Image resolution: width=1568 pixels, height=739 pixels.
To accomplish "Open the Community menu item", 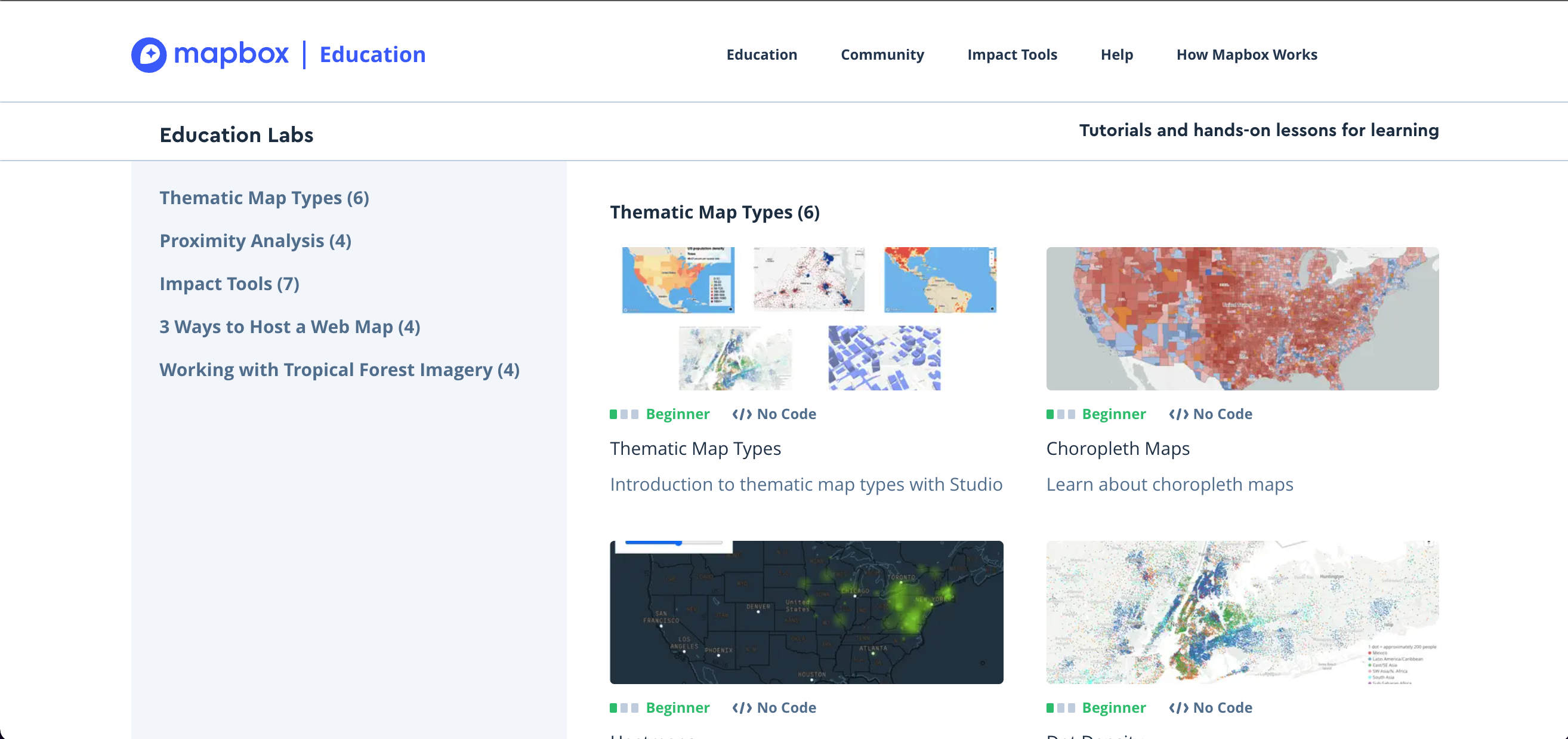I will pos(882,55).
